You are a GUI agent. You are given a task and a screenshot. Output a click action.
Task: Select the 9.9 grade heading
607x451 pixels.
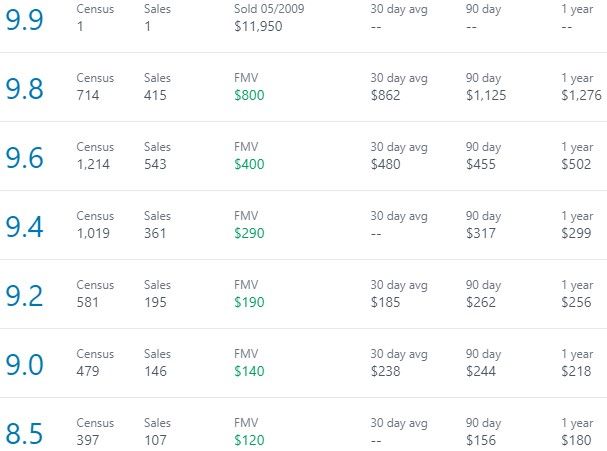(x=24, y=20)
